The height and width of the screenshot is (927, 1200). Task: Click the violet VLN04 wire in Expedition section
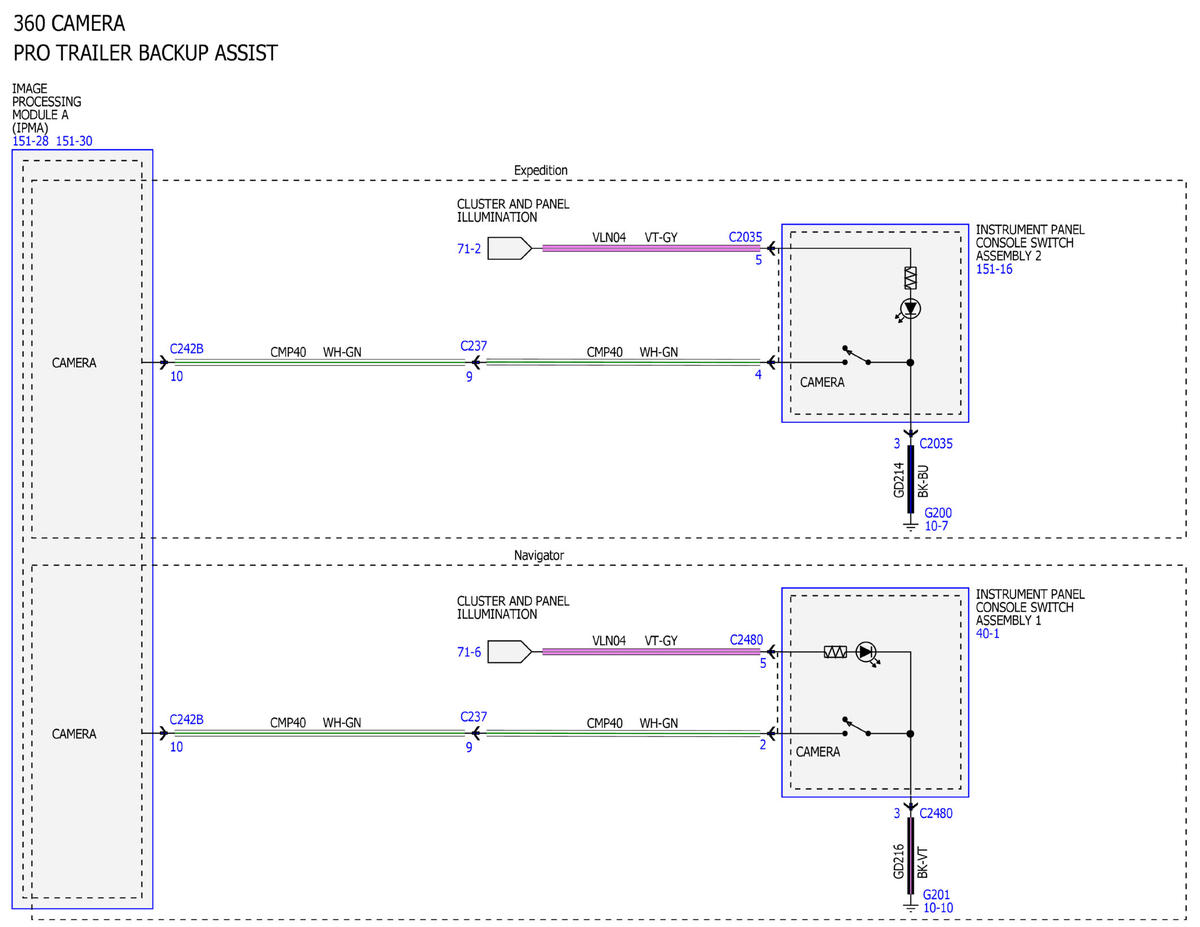point(651,248)
